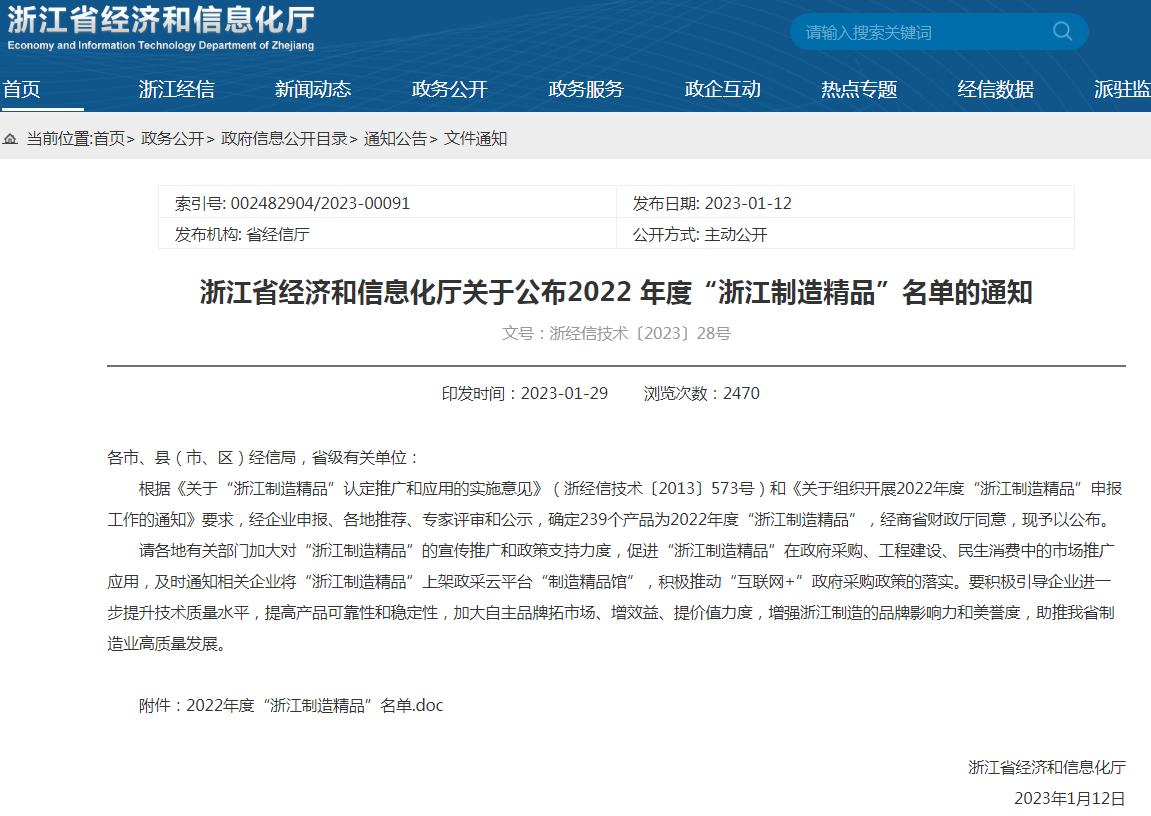
Task: Open the 新闻动态 menu item
Action: click(x=315, y=89)
